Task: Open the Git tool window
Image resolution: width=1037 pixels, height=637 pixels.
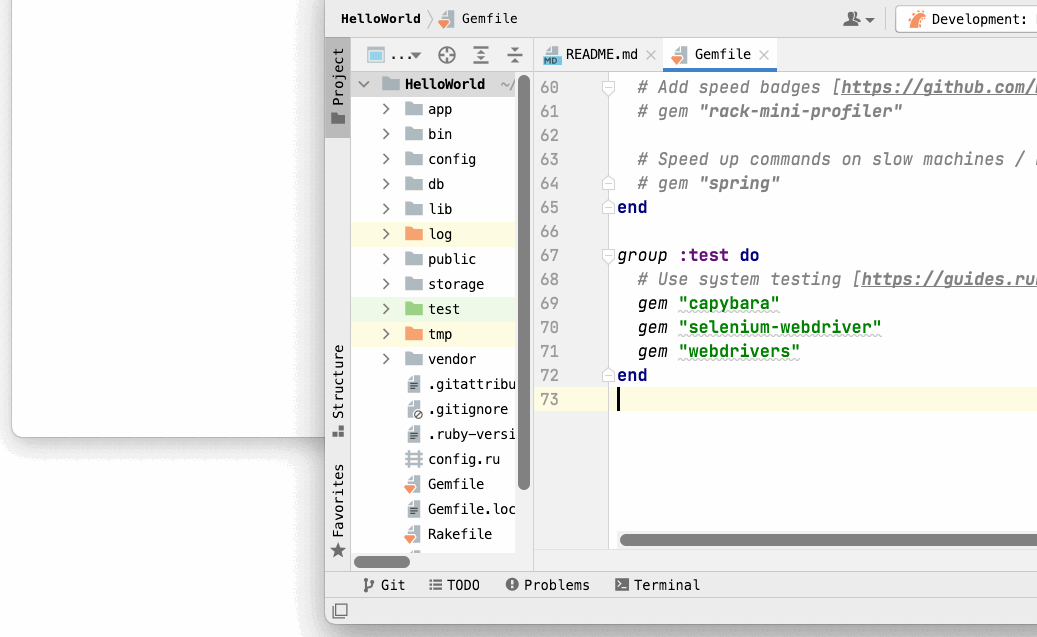Action: [384, 584]
